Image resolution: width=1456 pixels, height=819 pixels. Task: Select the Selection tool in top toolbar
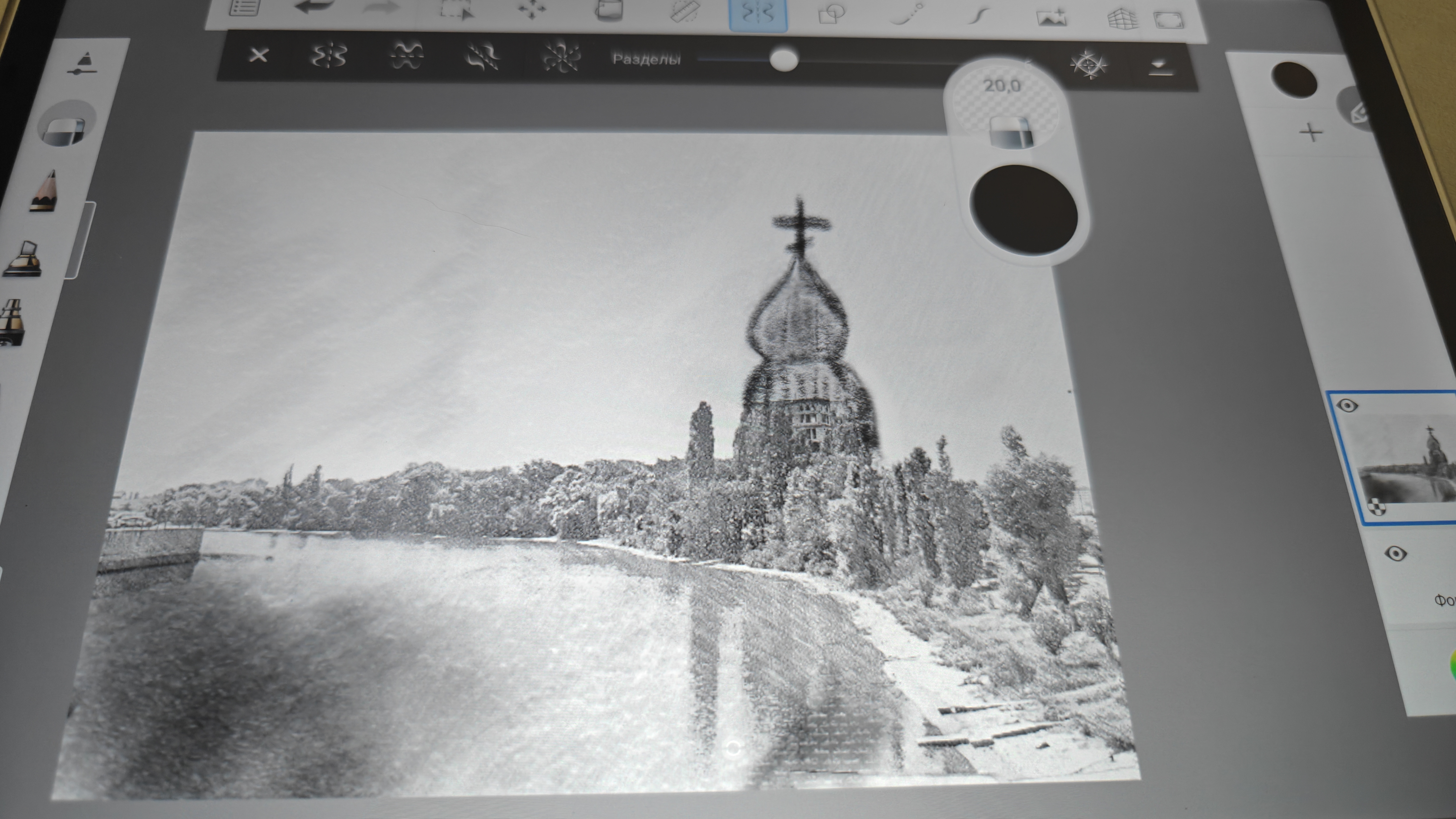click(457, 10)
